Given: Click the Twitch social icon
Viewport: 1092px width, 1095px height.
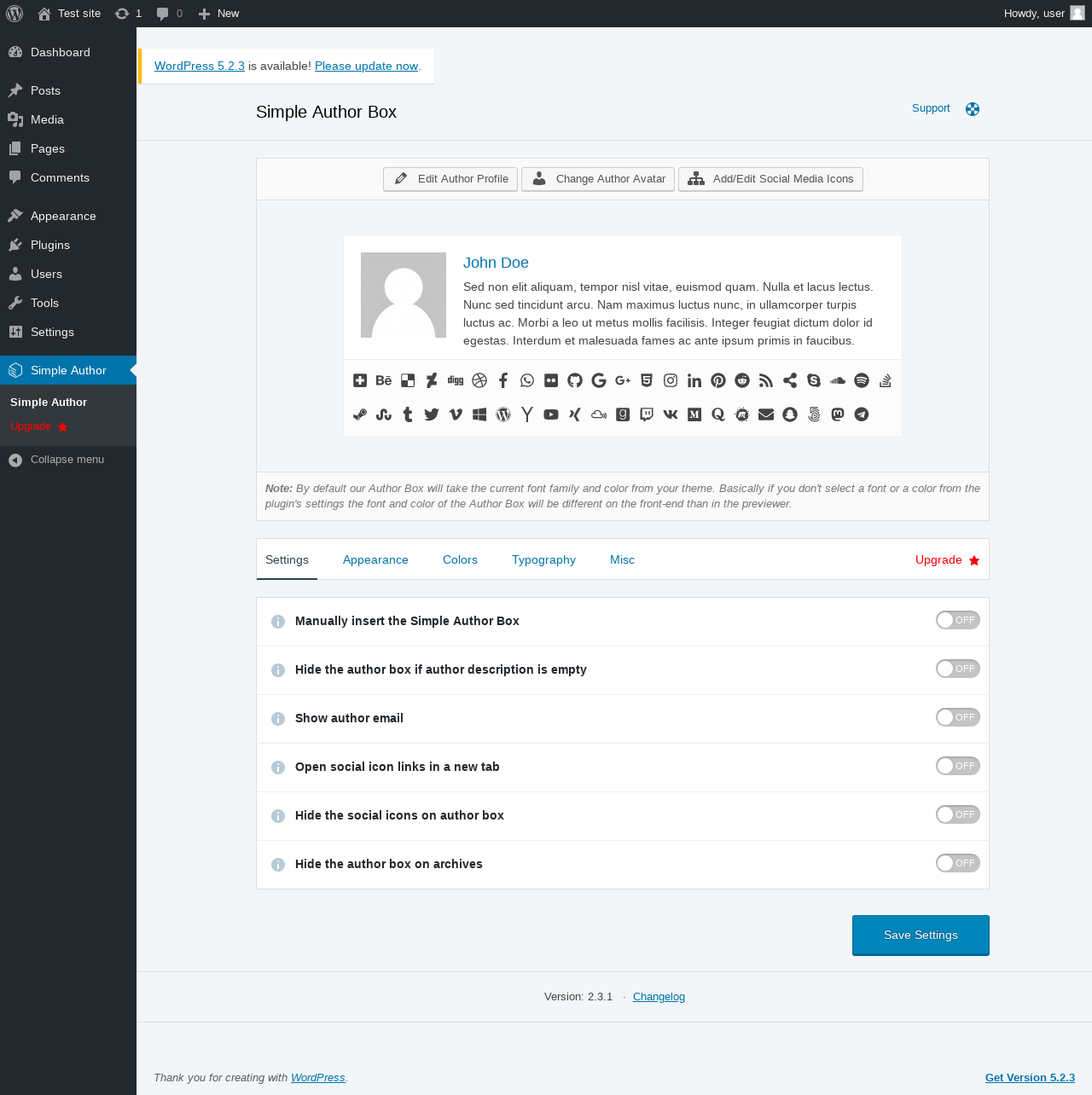Looking at the screenshot, I should coord(647,414).
